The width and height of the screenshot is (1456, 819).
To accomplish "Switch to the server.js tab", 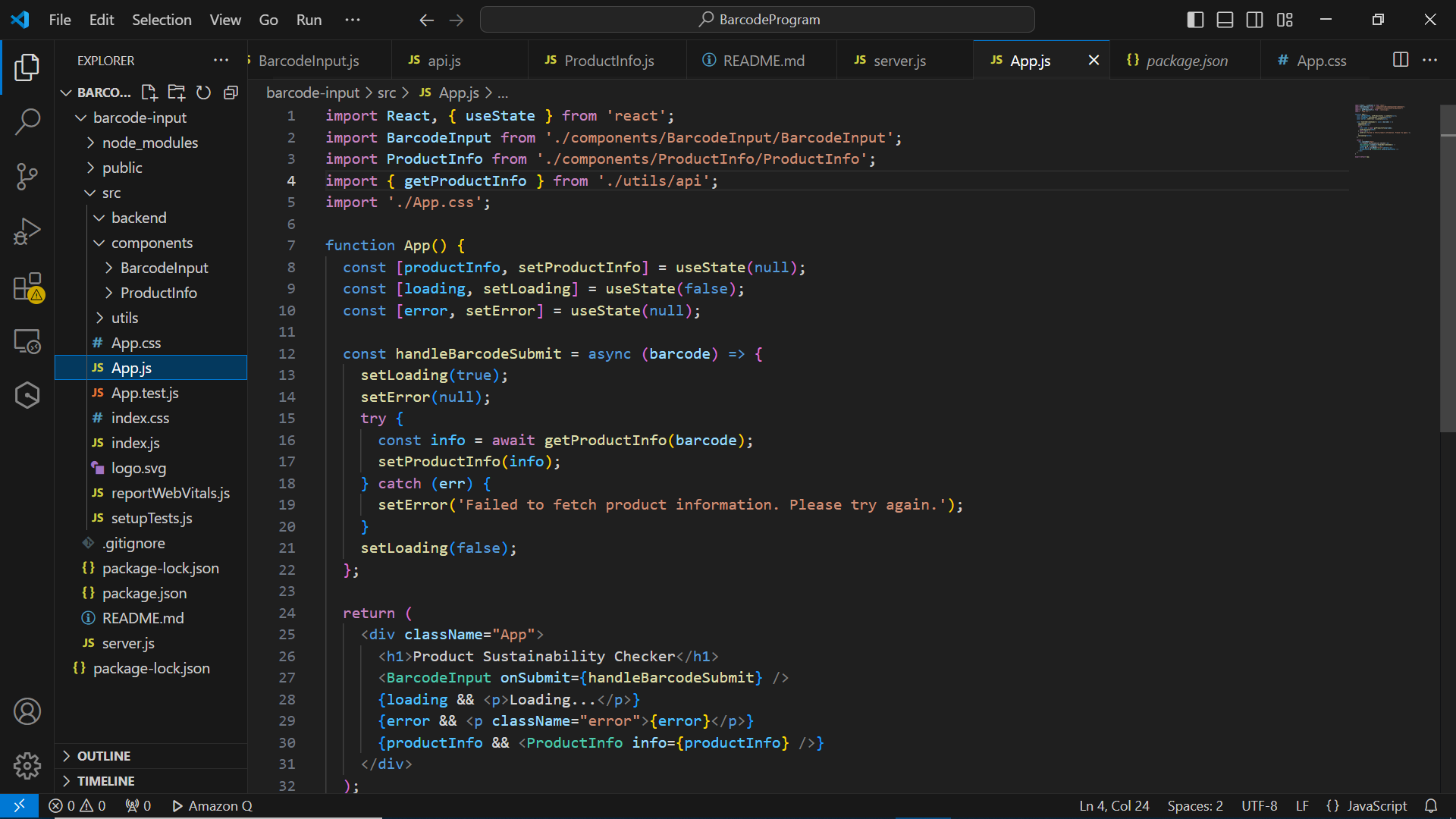I will (899, 61).
